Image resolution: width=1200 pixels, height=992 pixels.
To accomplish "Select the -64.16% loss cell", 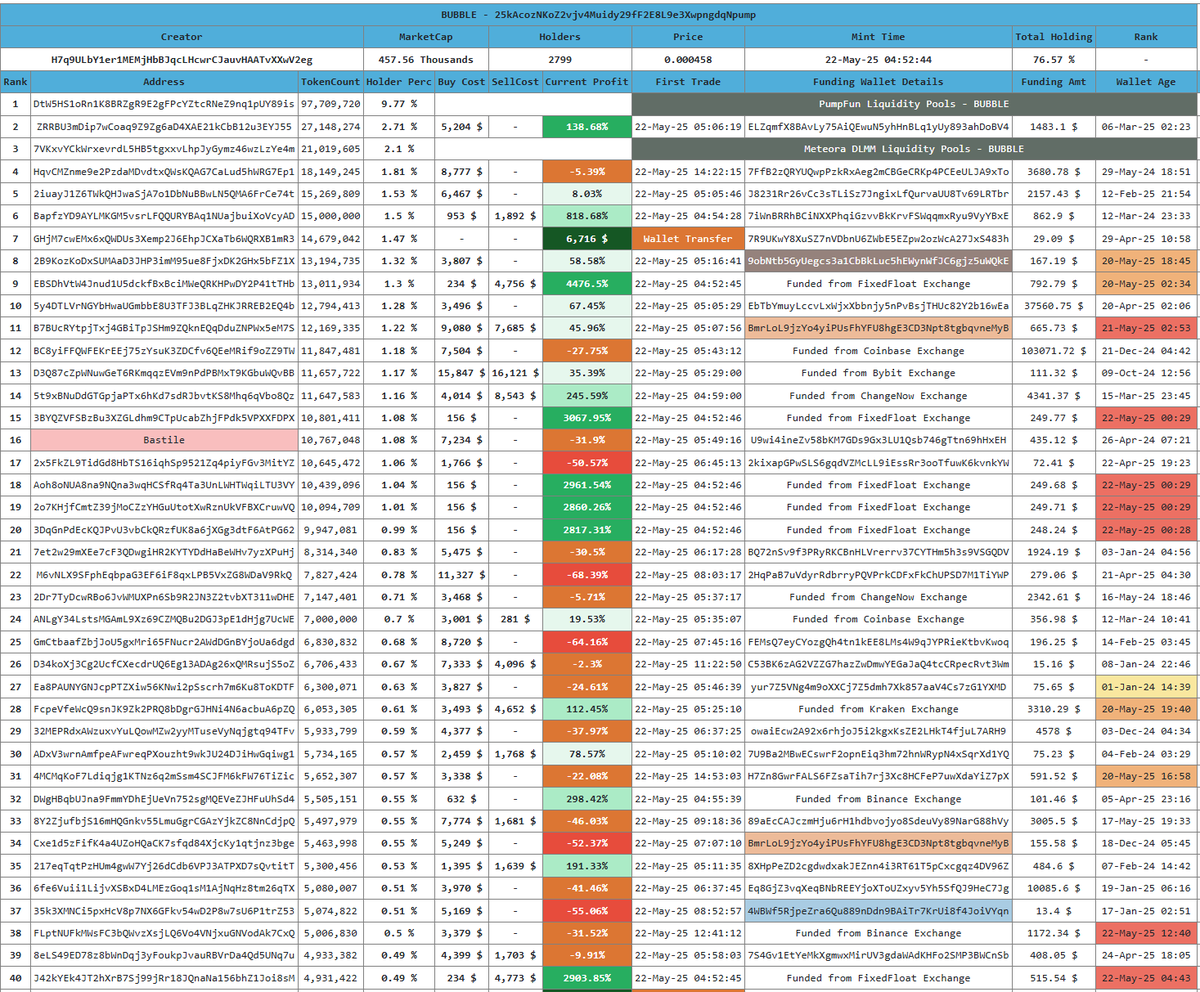I will pos(586,642).
